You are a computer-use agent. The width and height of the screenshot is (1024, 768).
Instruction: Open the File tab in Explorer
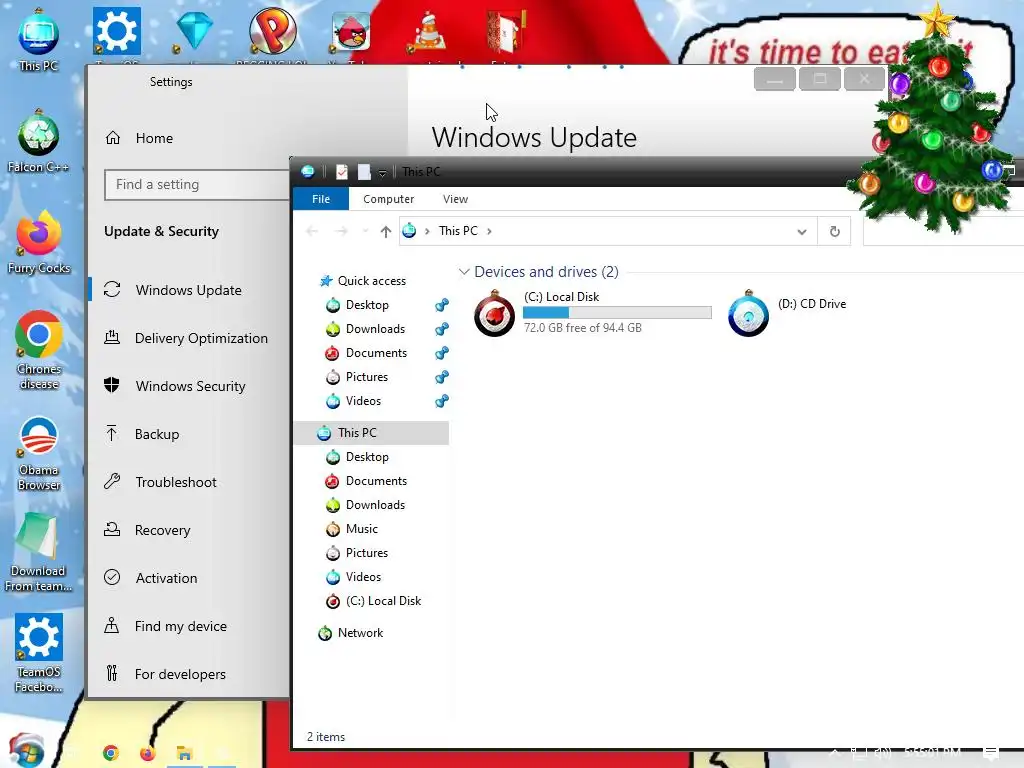pos(321,199)
